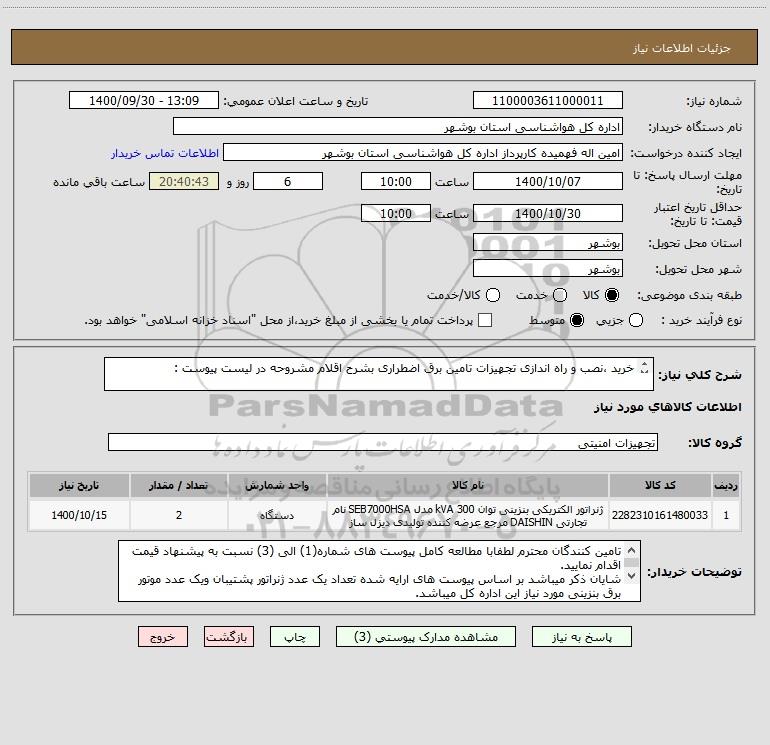Click the ردیف column header
The width and height of the screenshot is (770, 745).
coord(726,486)
